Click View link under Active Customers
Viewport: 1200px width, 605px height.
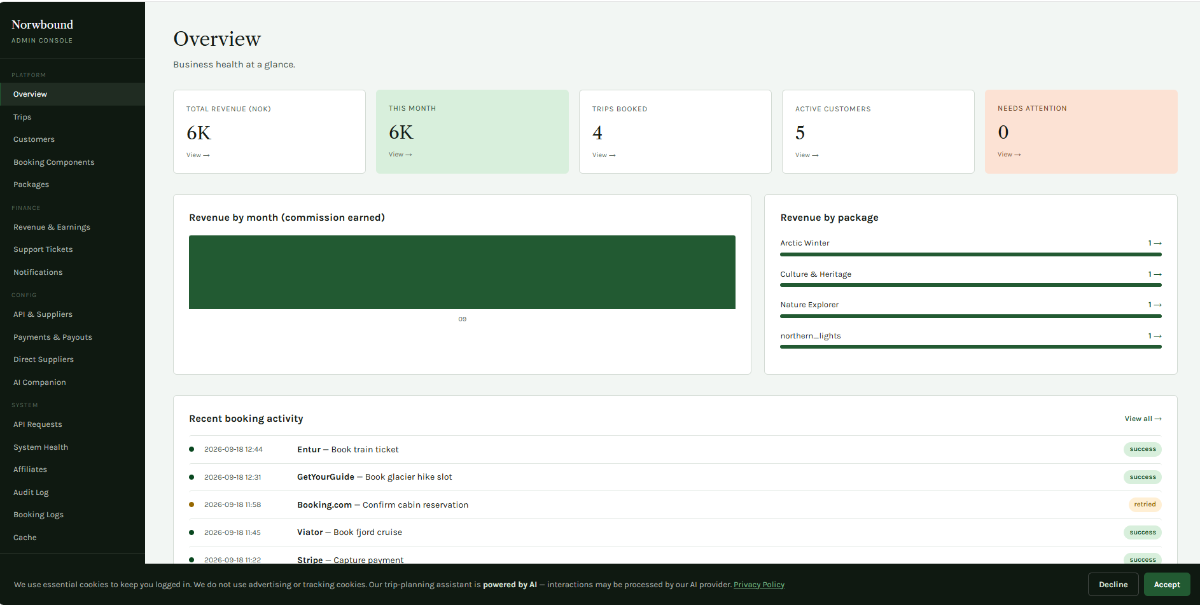(x=806, y=155)
